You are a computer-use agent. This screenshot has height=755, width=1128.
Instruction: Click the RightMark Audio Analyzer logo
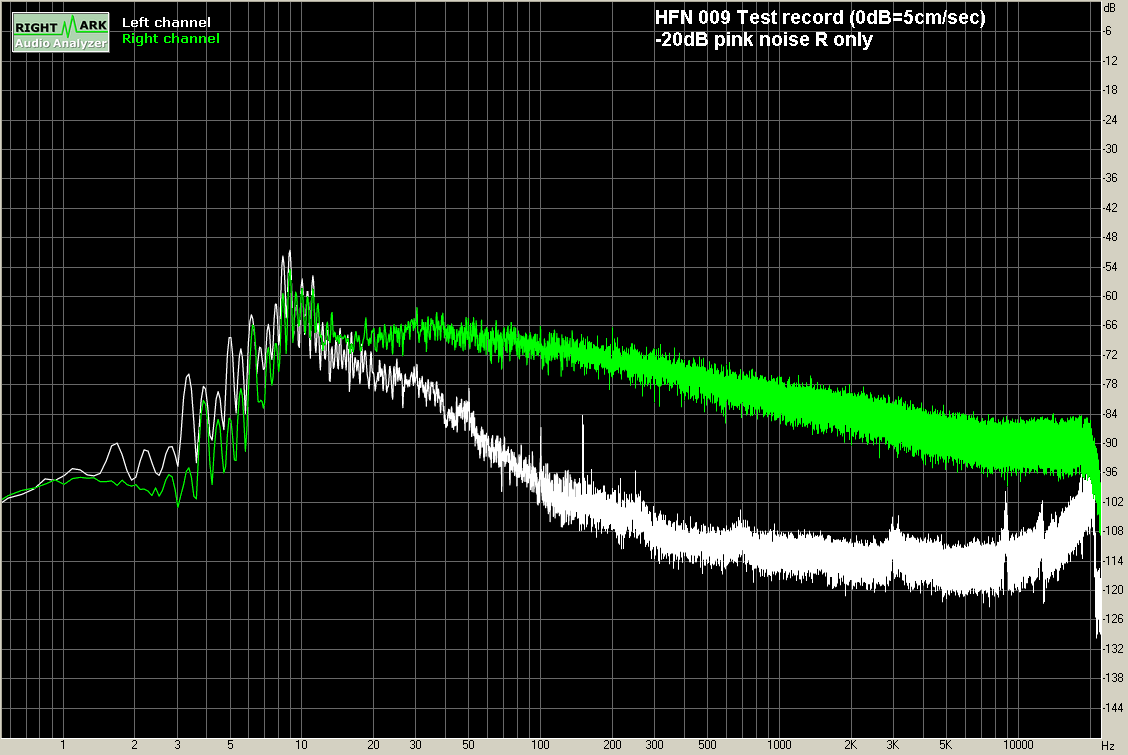[61, 32]
